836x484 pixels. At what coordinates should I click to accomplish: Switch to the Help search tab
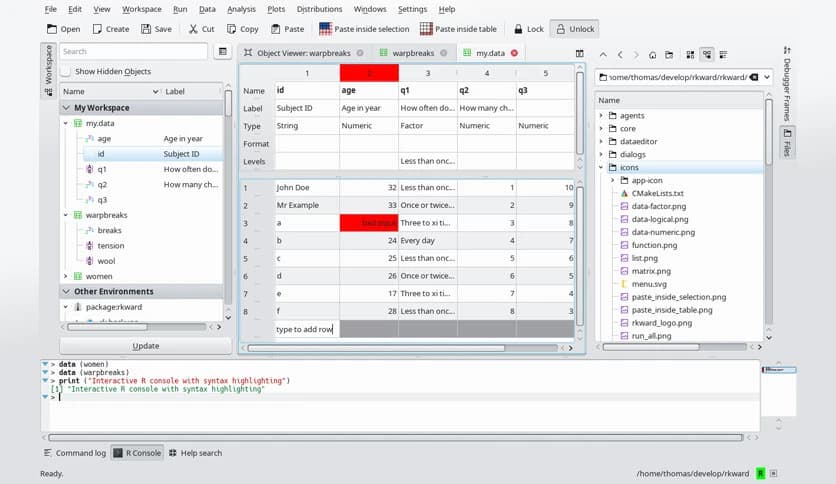195,453
